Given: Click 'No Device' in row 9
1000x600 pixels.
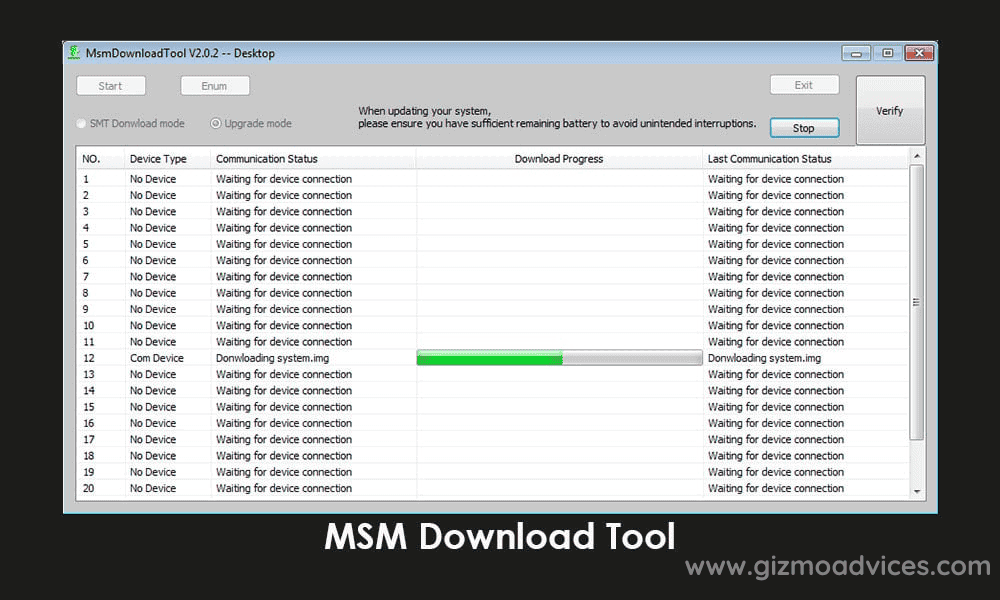Looking at the screenshot, I should [153, 309].
